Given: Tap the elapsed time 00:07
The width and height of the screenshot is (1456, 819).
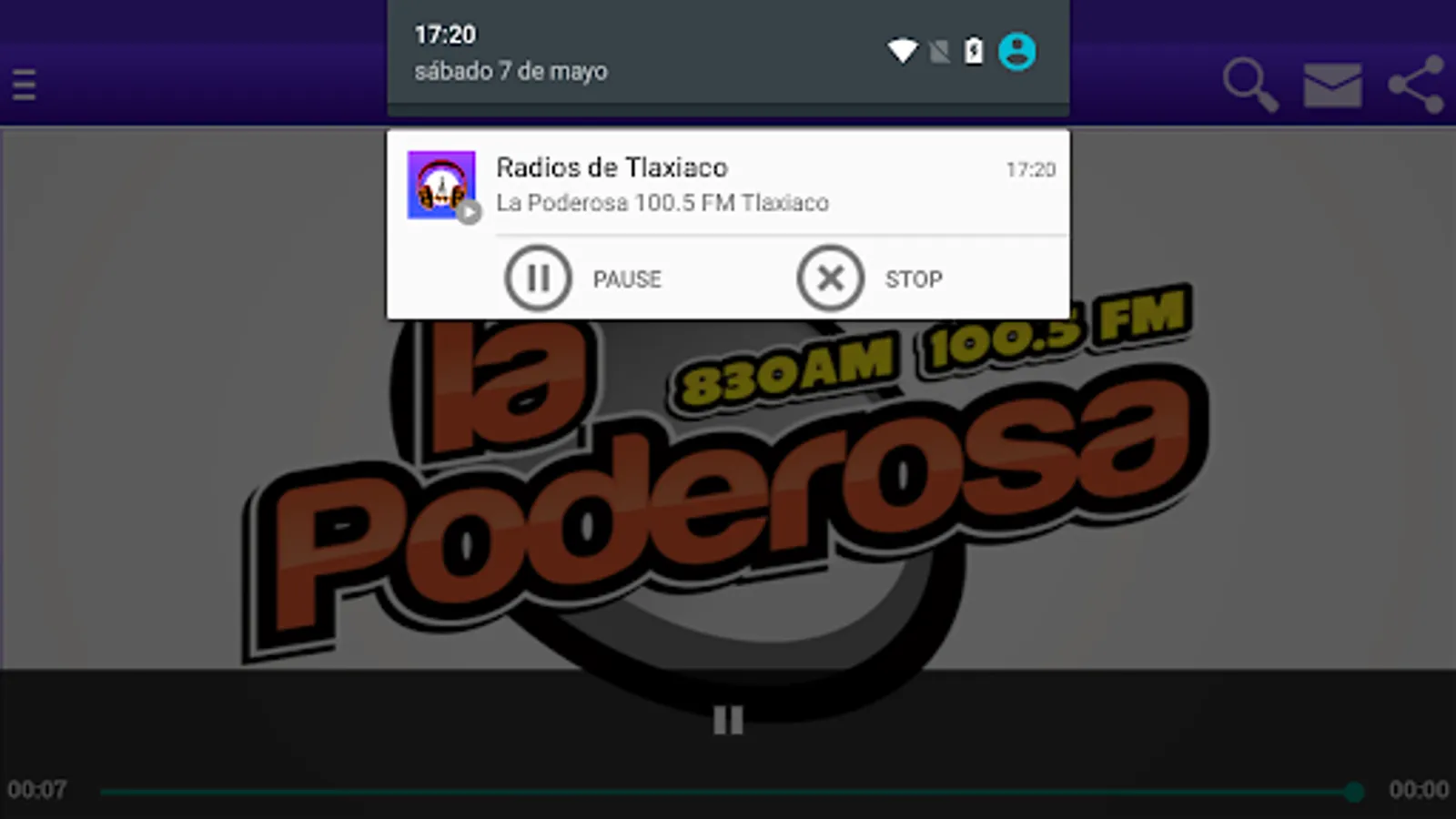Looking at the screenshot, I should pyautogui.click(x=37, y=789).
